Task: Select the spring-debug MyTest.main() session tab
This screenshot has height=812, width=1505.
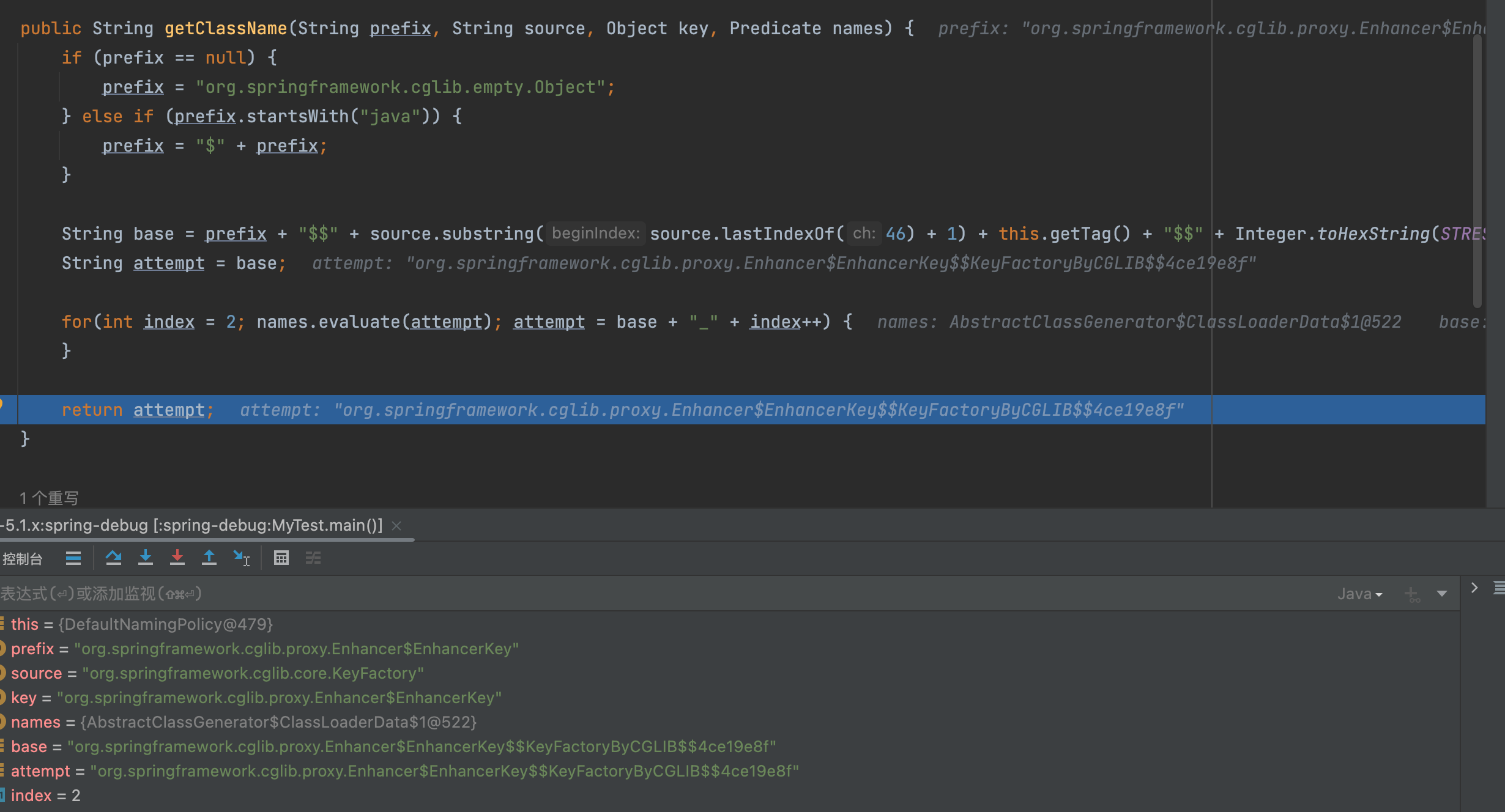Action: click(191, 525)
